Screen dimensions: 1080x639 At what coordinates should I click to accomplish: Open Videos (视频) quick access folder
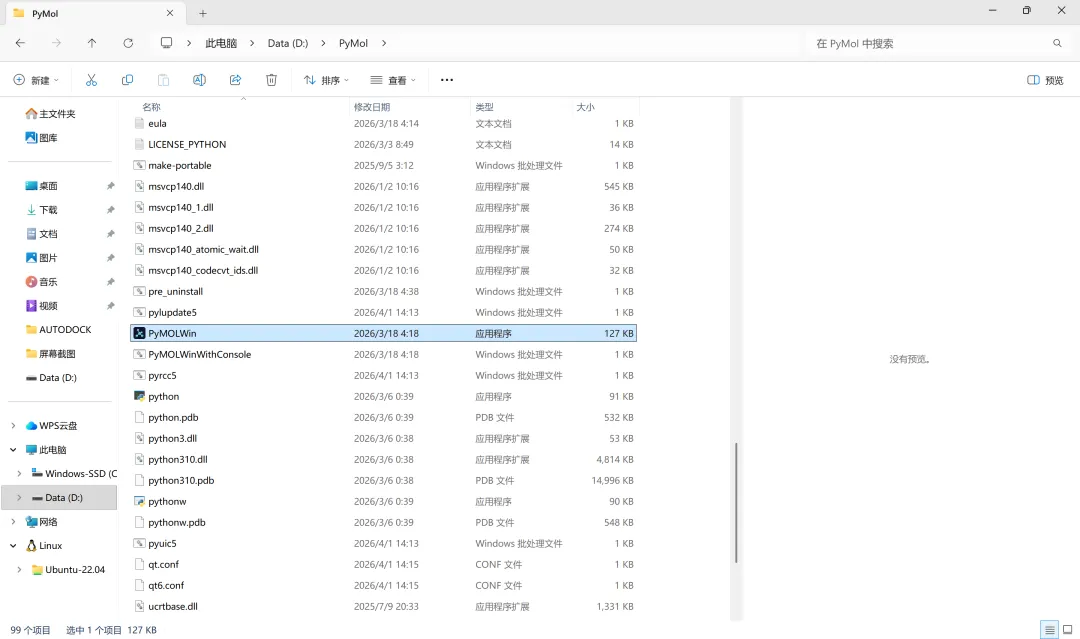tap(41, 306)
